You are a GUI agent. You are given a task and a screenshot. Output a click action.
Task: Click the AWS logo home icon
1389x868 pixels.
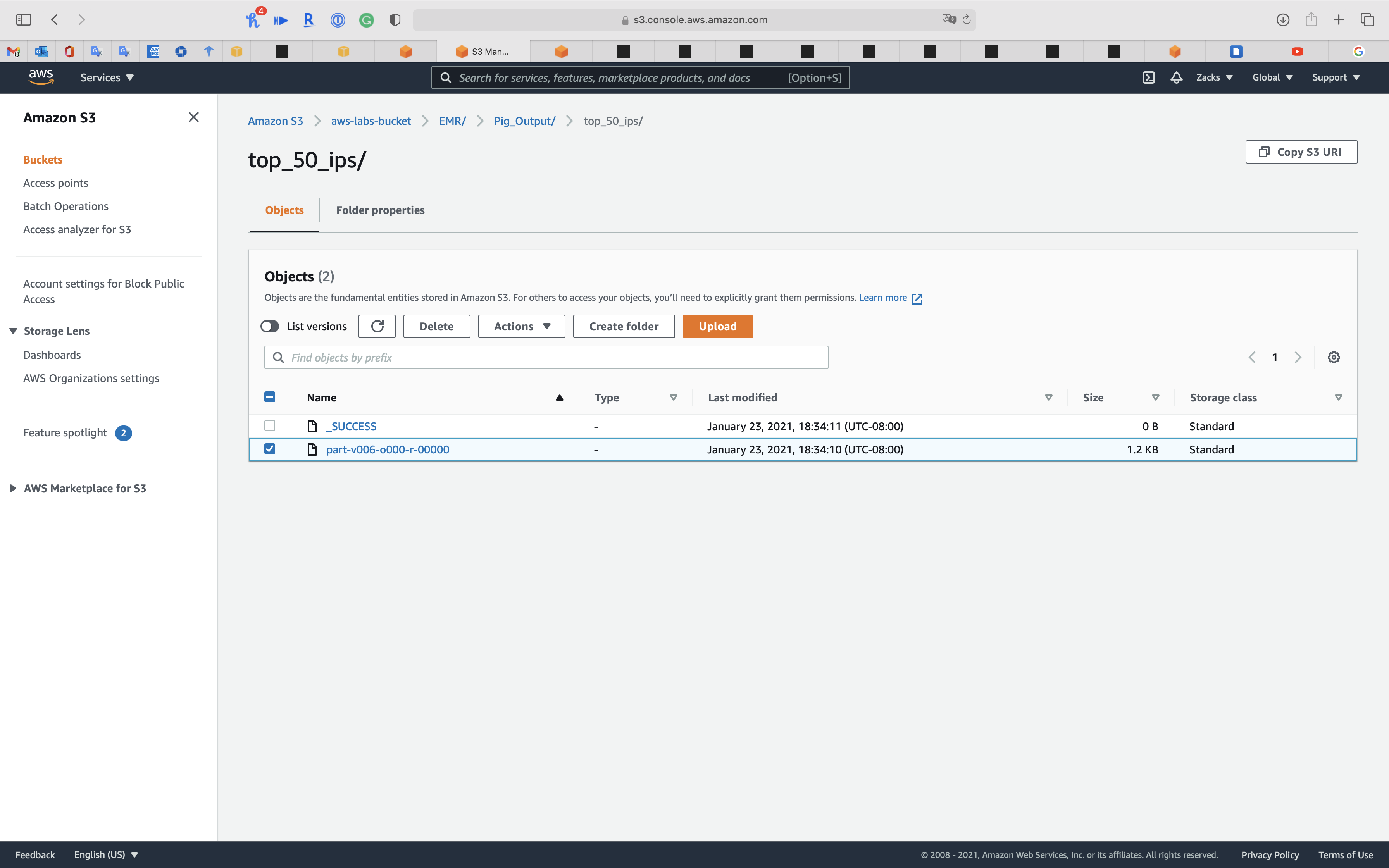pos(41,77)
